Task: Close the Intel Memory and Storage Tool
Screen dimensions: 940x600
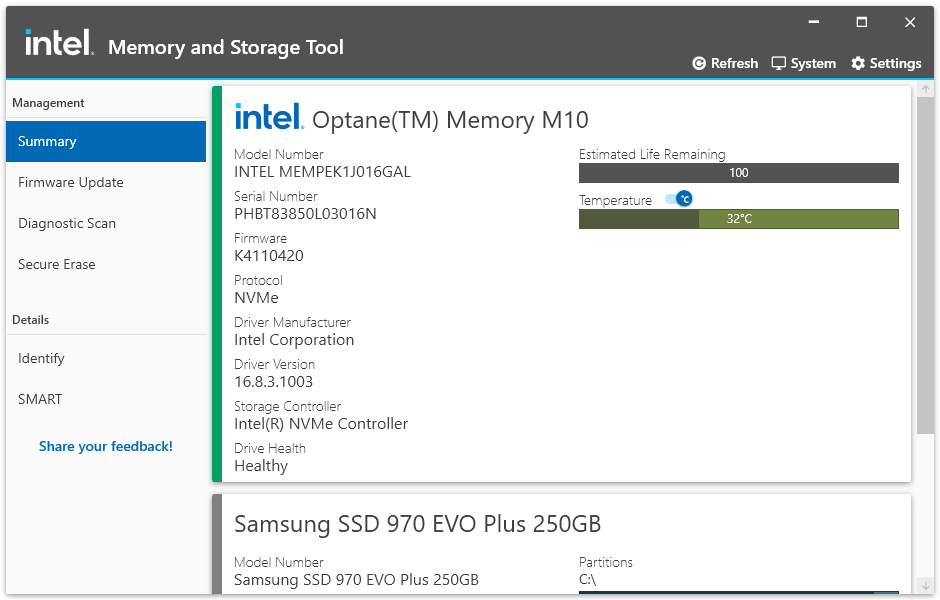Action: point(910,22)
